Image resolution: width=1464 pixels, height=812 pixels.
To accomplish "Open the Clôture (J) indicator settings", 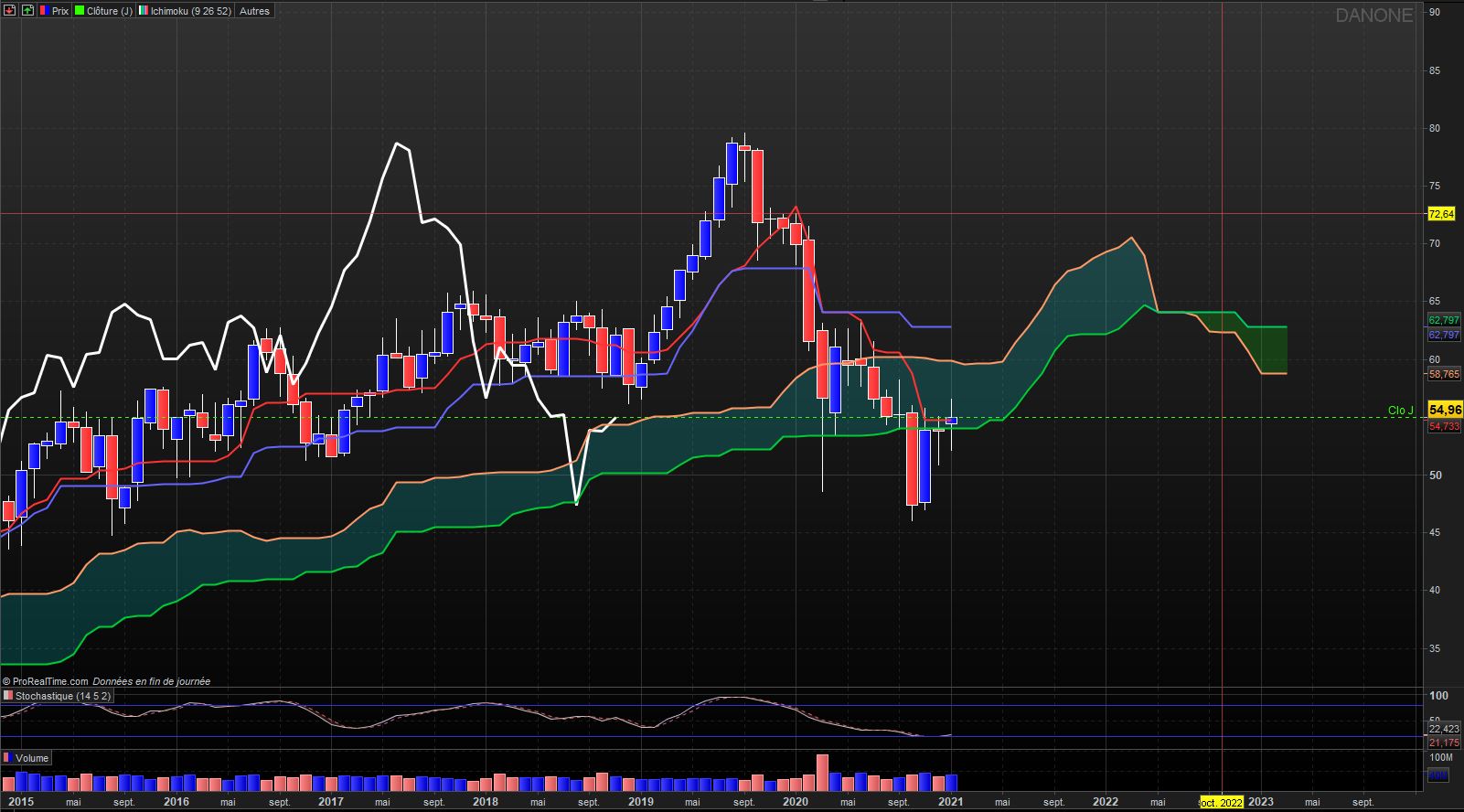I will tap(103, 11).
